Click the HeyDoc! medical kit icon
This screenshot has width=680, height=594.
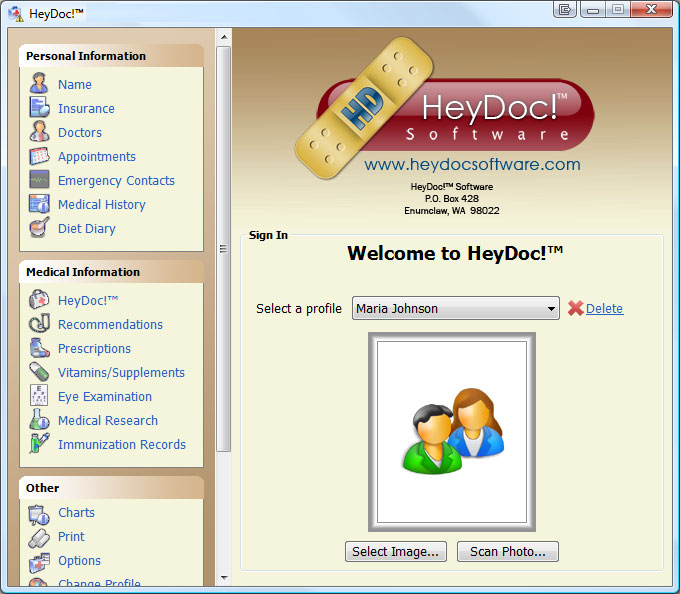pos(39,300)
